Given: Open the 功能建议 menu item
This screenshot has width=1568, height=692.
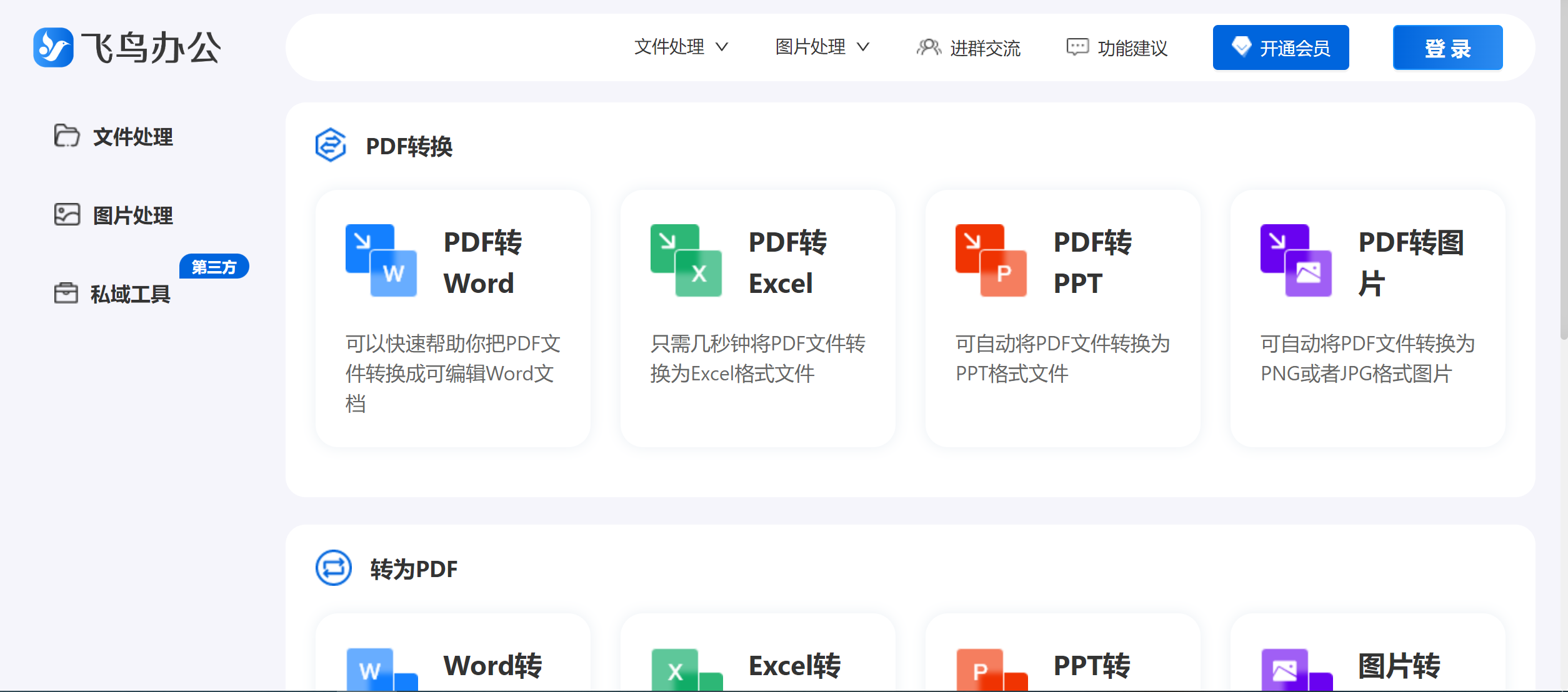Looking at the screenshot, I should [x=1116, y=48].
